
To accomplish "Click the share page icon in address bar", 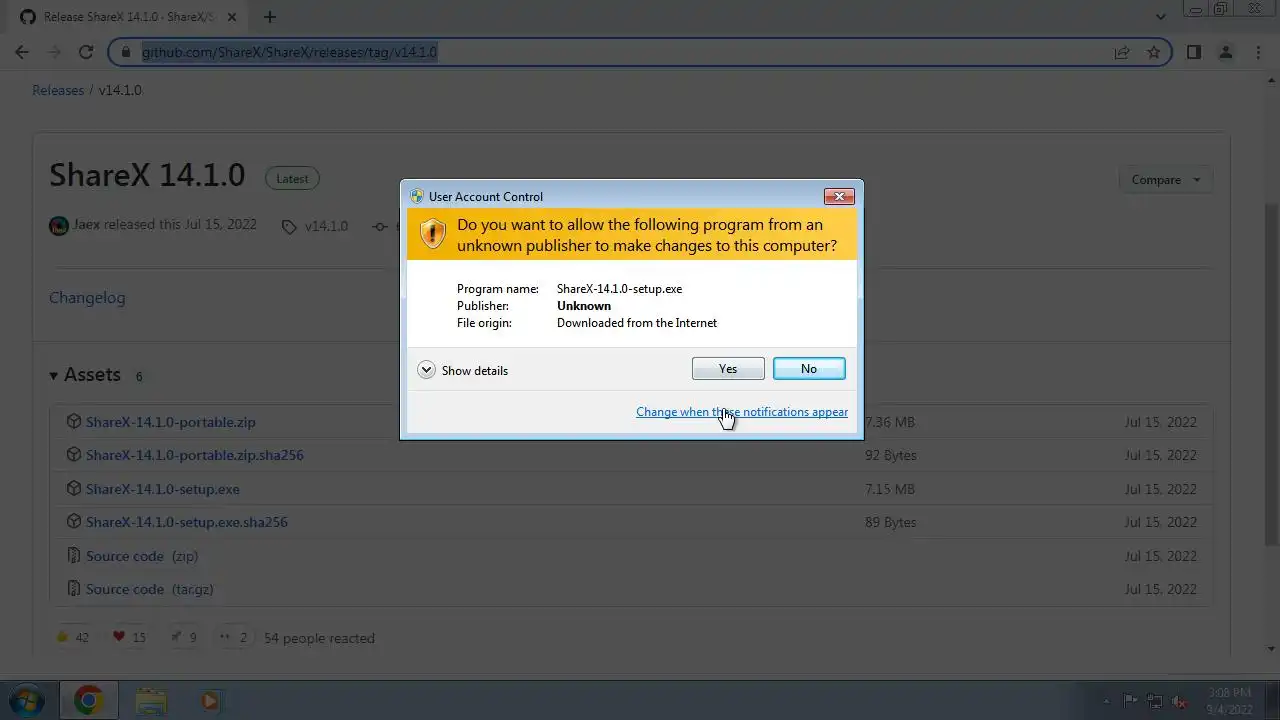I will point(1122,52).
